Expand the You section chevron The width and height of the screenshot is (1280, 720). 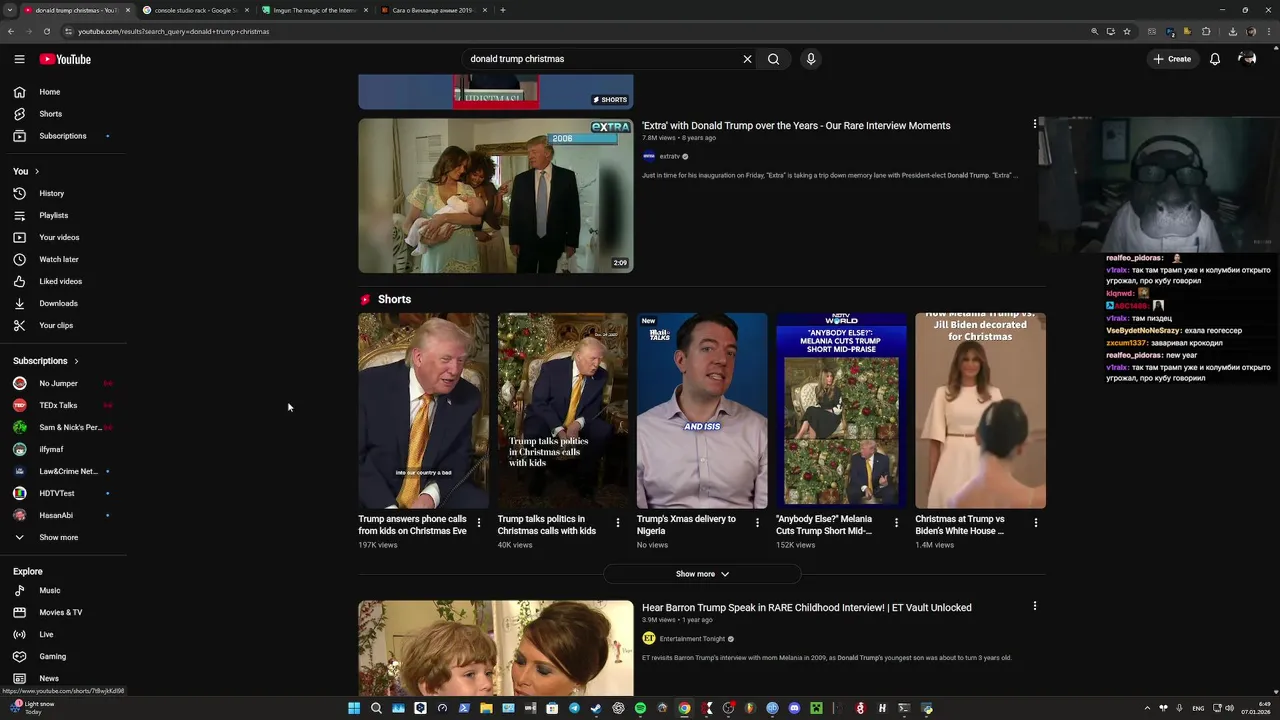37,171
